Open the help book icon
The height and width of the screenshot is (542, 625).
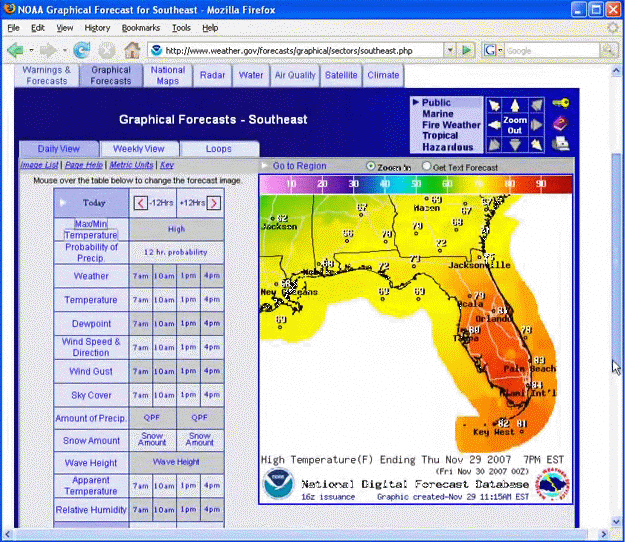pyautogui.click(x=560, y=124)
